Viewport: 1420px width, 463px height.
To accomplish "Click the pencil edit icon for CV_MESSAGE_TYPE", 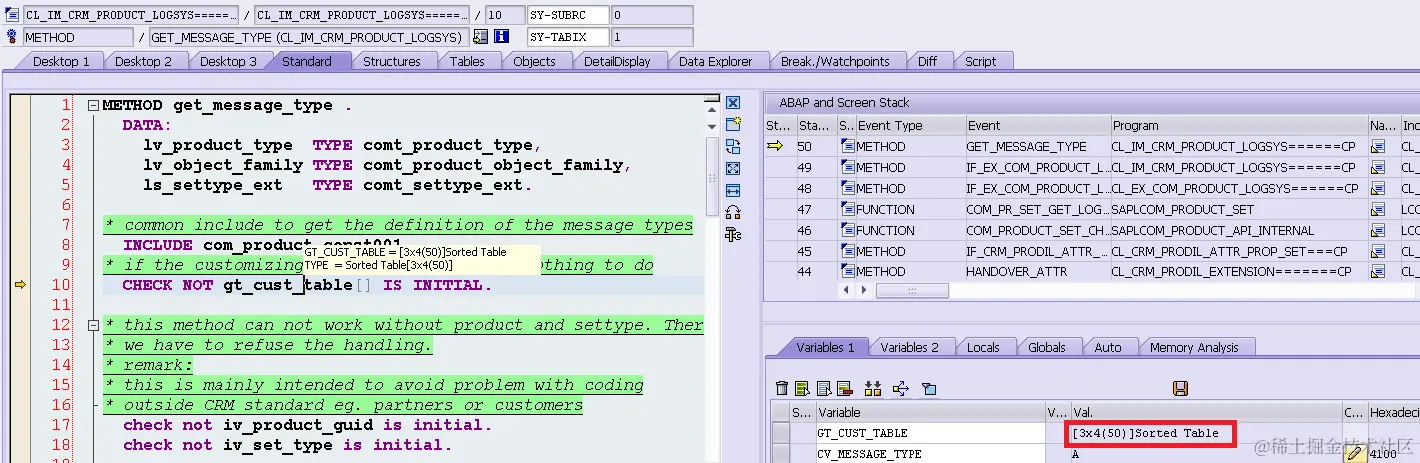I will click(x=1354, y=453).
